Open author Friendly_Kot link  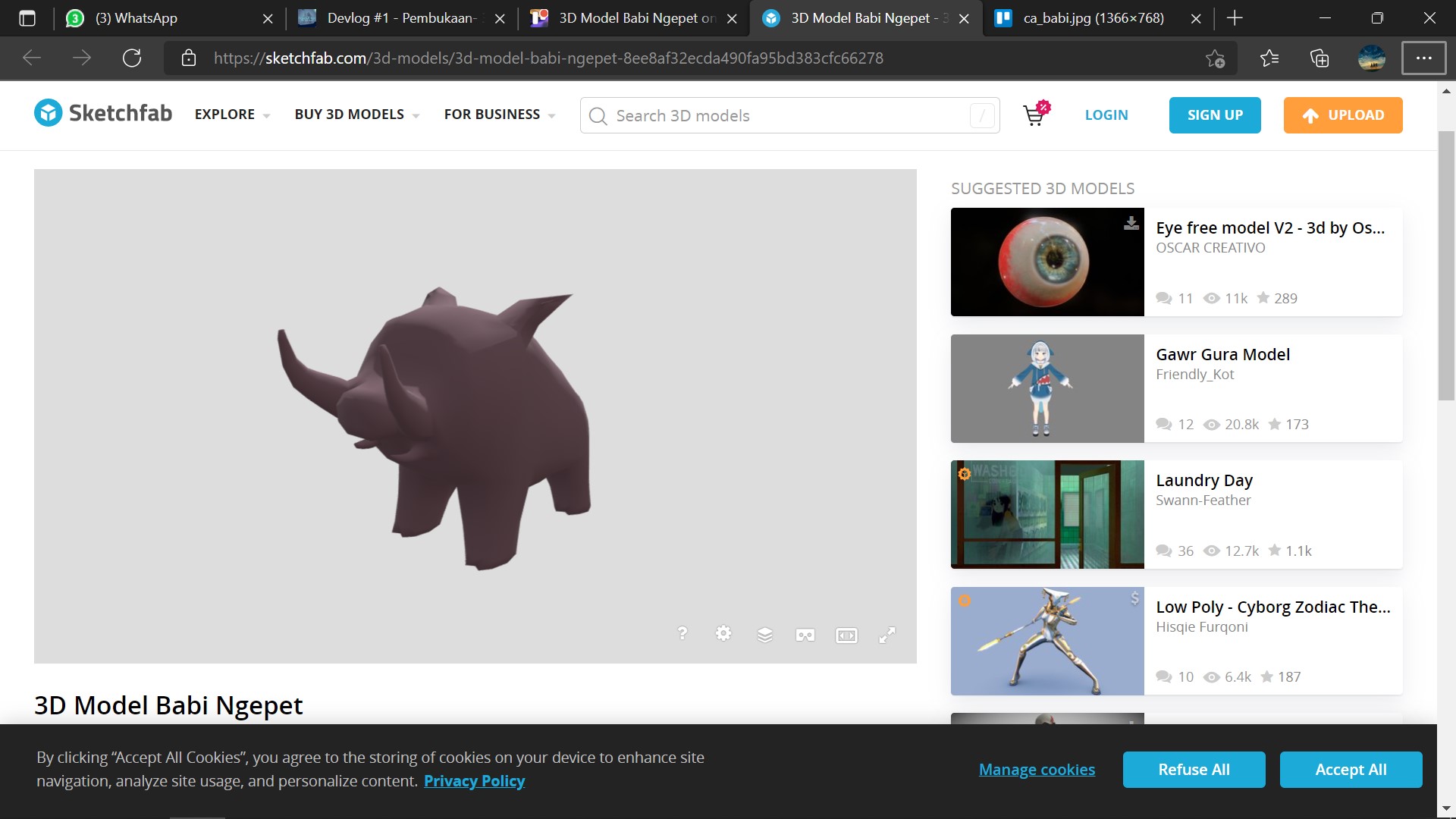tap(1194, 375)
